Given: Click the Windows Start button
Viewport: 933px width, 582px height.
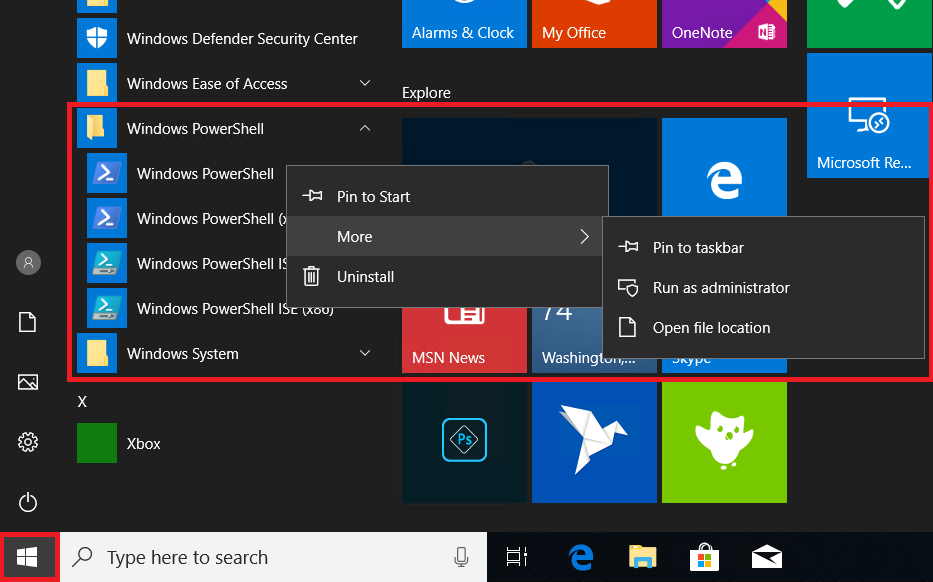Looking at the screenshot, I should (27, 557).
